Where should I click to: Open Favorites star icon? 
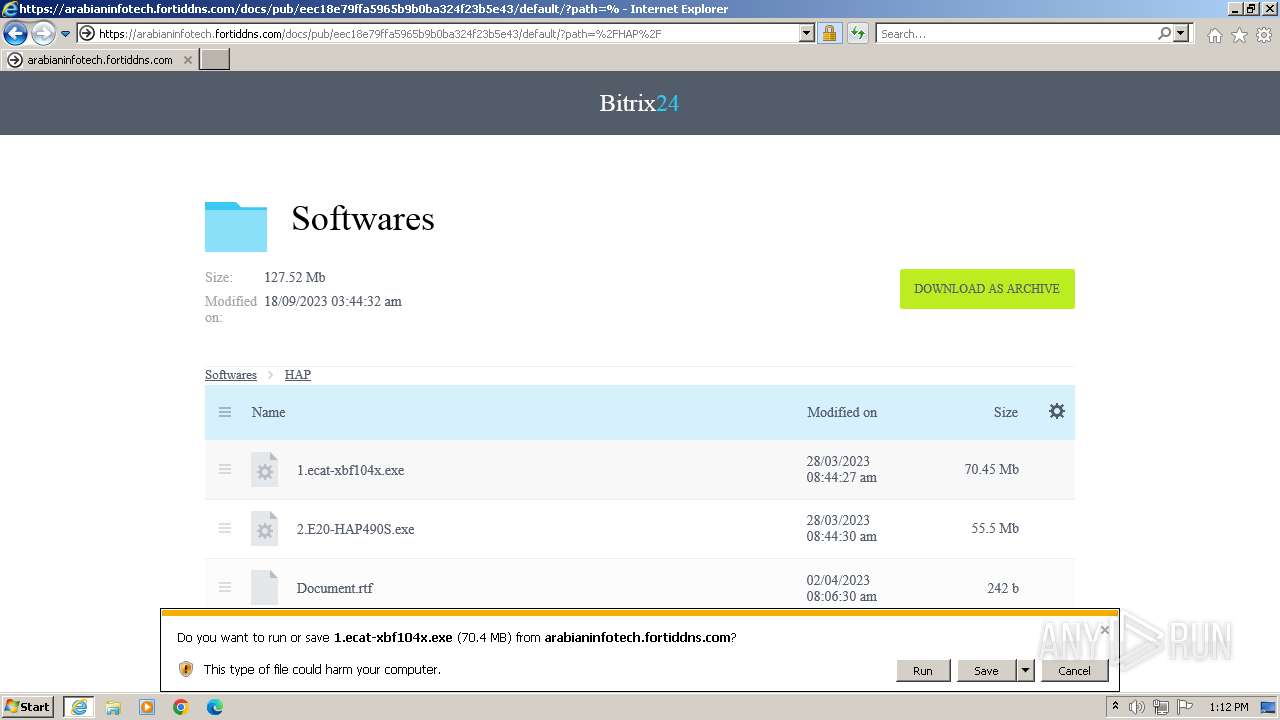[1239, 35]
